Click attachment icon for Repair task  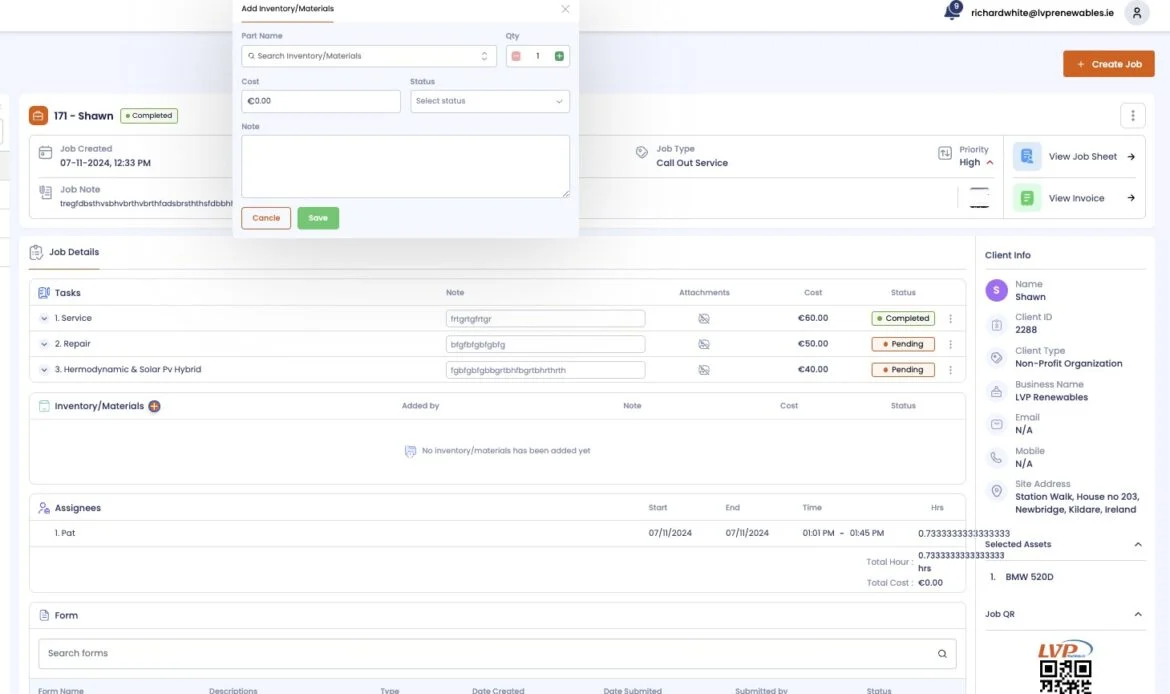pyautogui.click(x=704, y=344)
